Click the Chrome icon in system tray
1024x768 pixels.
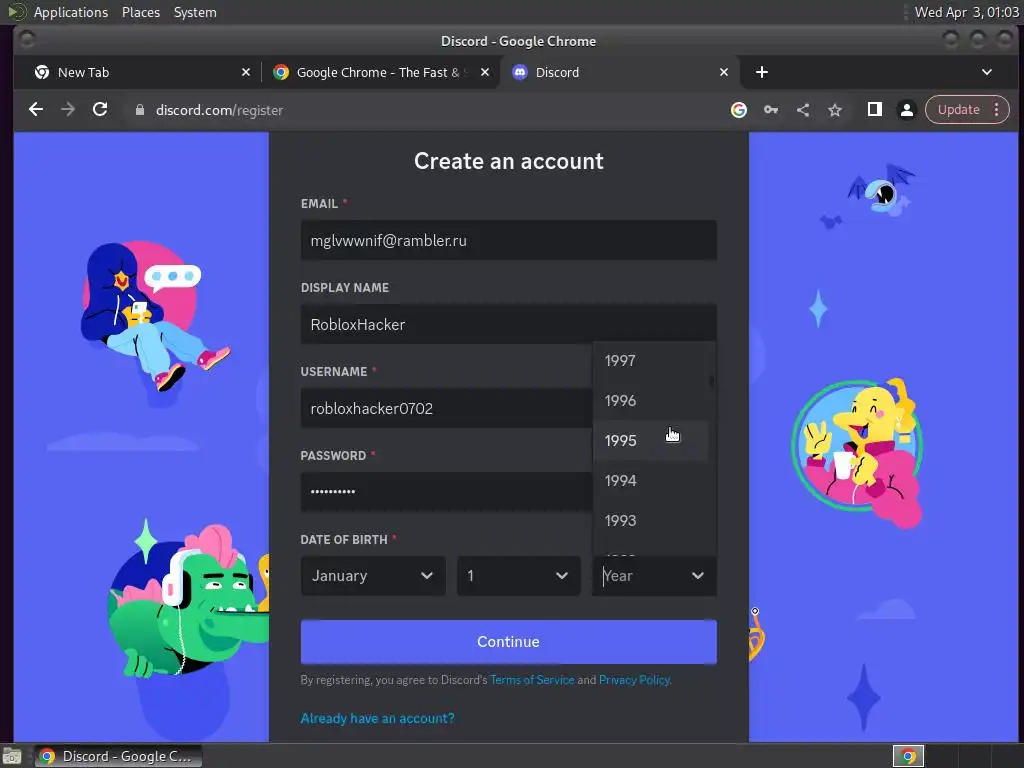pos(908,756)
